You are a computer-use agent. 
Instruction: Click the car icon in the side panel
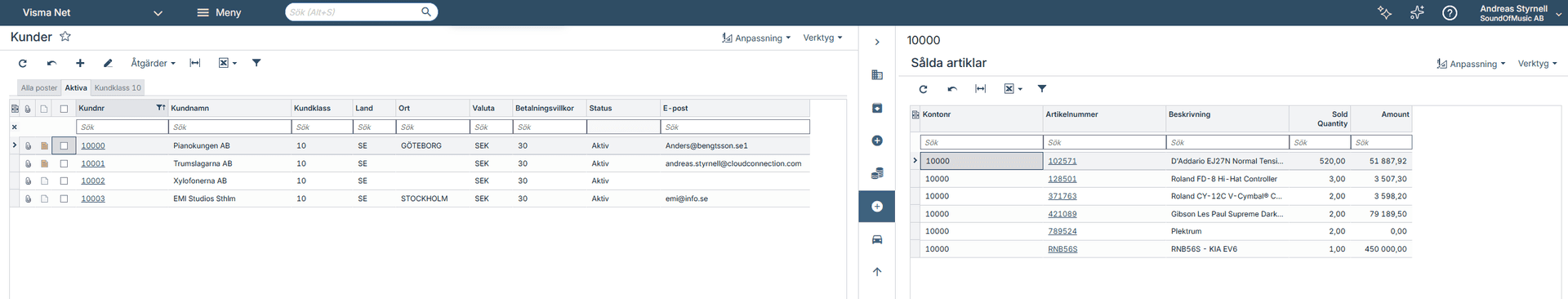pos(877,239)
